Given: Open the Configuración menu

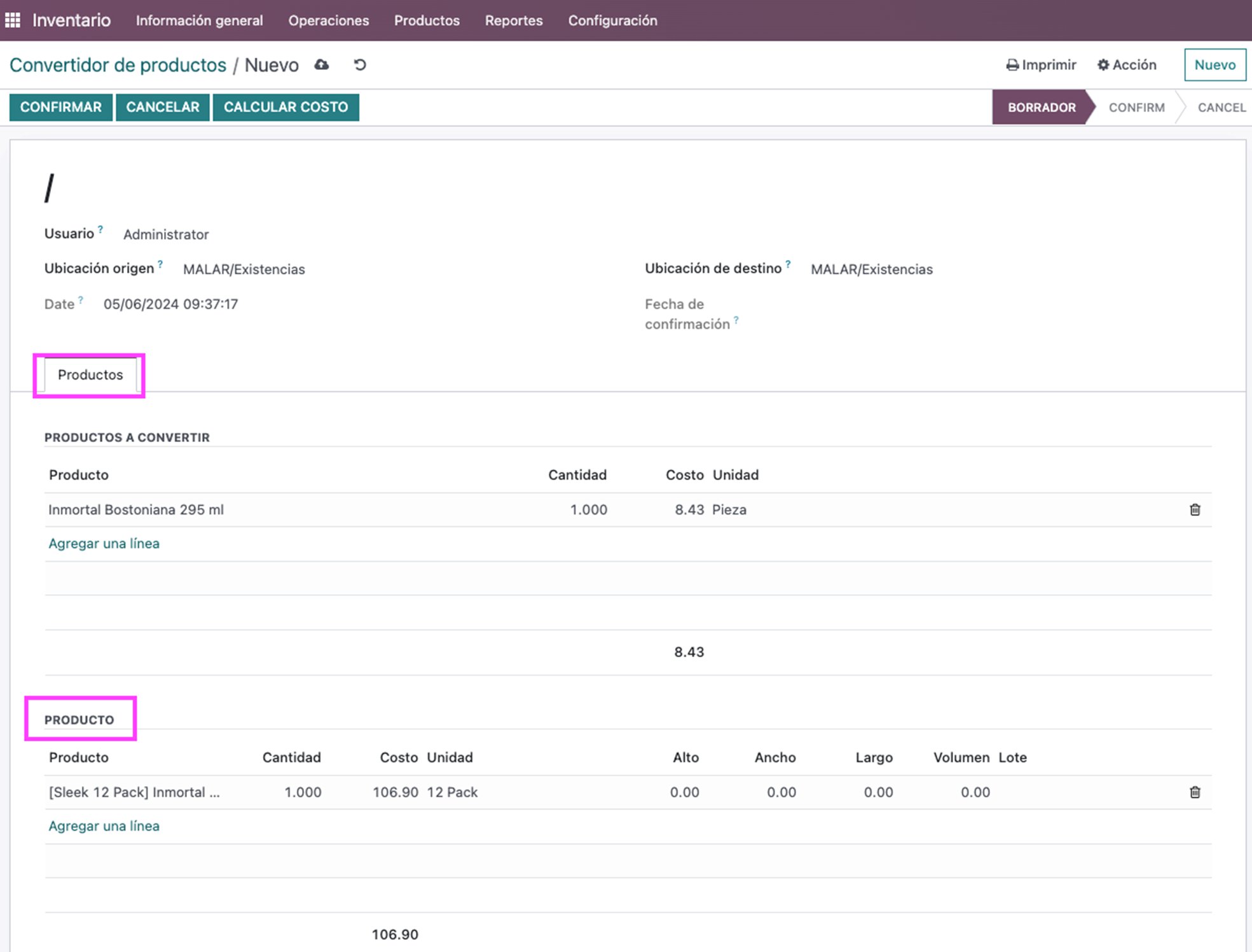Looking at the screenshot, I should tap(613, 20).
